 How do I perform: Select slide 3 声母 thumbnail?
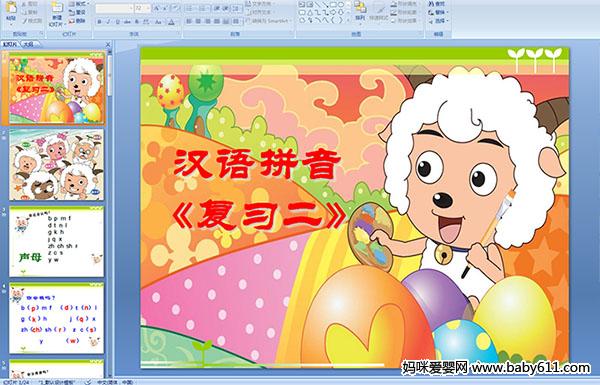coord(57,241)
